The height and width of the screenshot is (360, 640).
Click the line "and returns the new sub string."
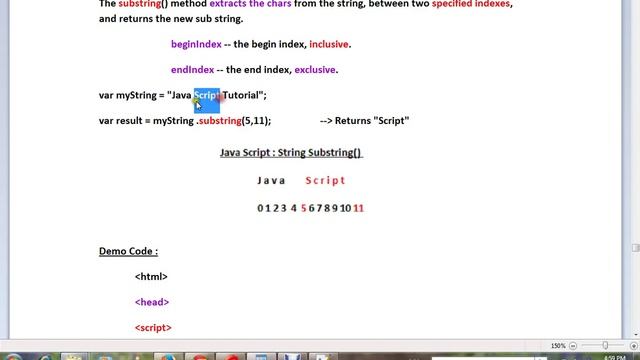tap(171, 19)
